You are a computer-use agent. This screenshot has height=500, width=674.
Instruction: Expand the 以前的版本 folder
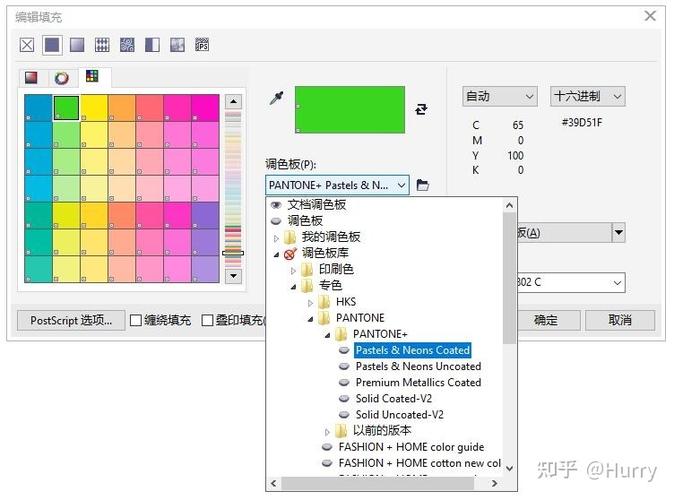pos(328,431)
